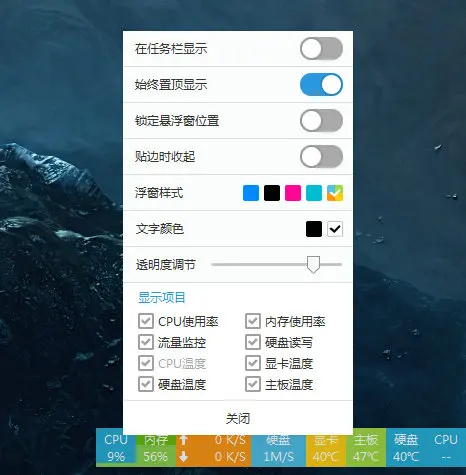466x475 pixels.
Task: Select white 文字颜色 swatch with checkmark
Action: tap(335, 229)
